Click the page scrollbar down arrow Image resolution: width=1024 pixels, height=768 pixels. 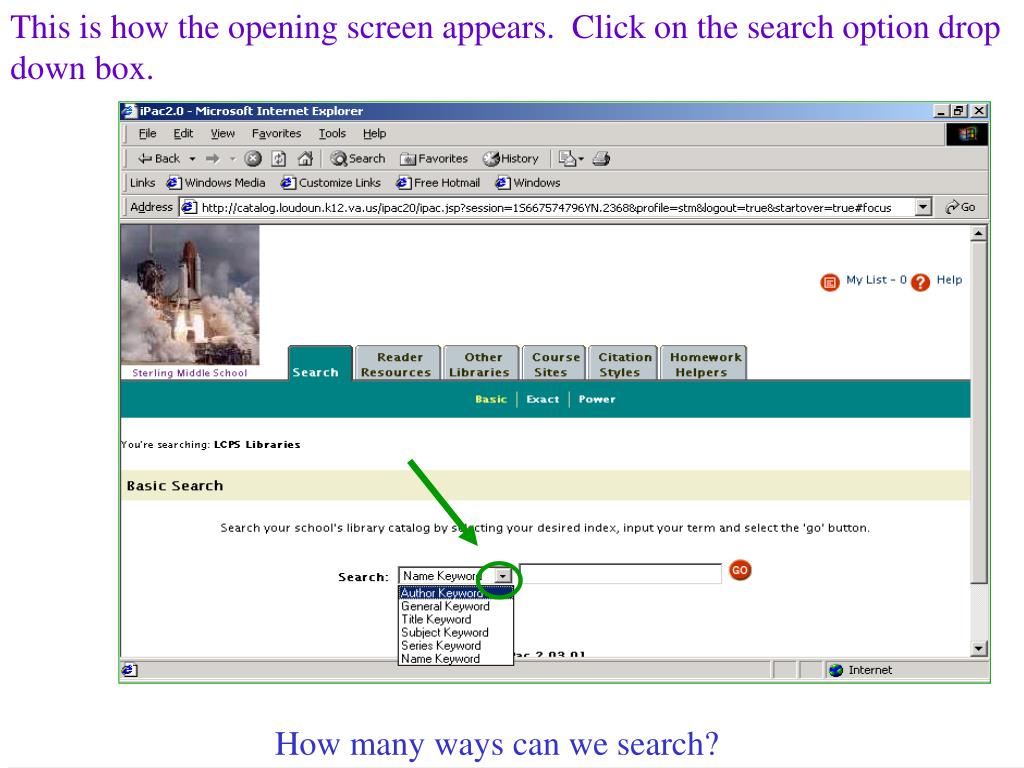[x=978, y=648]
